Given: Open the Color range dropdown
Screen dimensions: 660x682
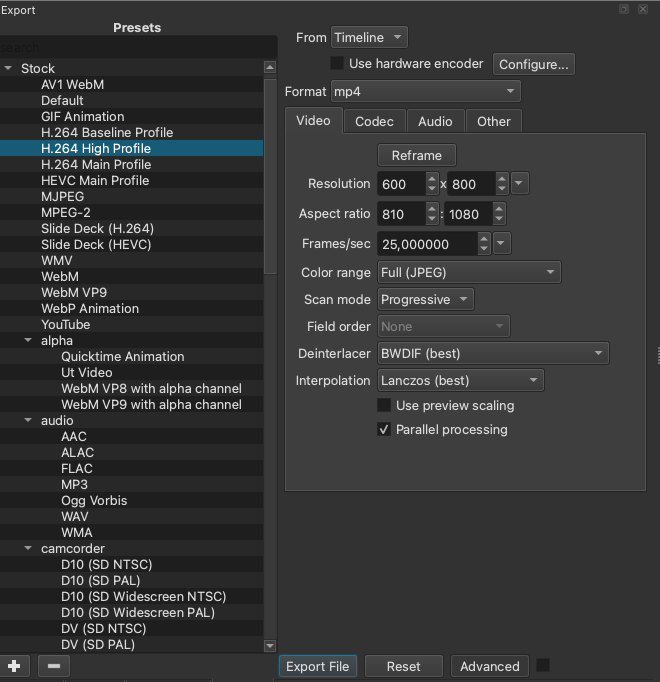Looking at the screenshot, I should pyautogui.click(x=469, y=272).
